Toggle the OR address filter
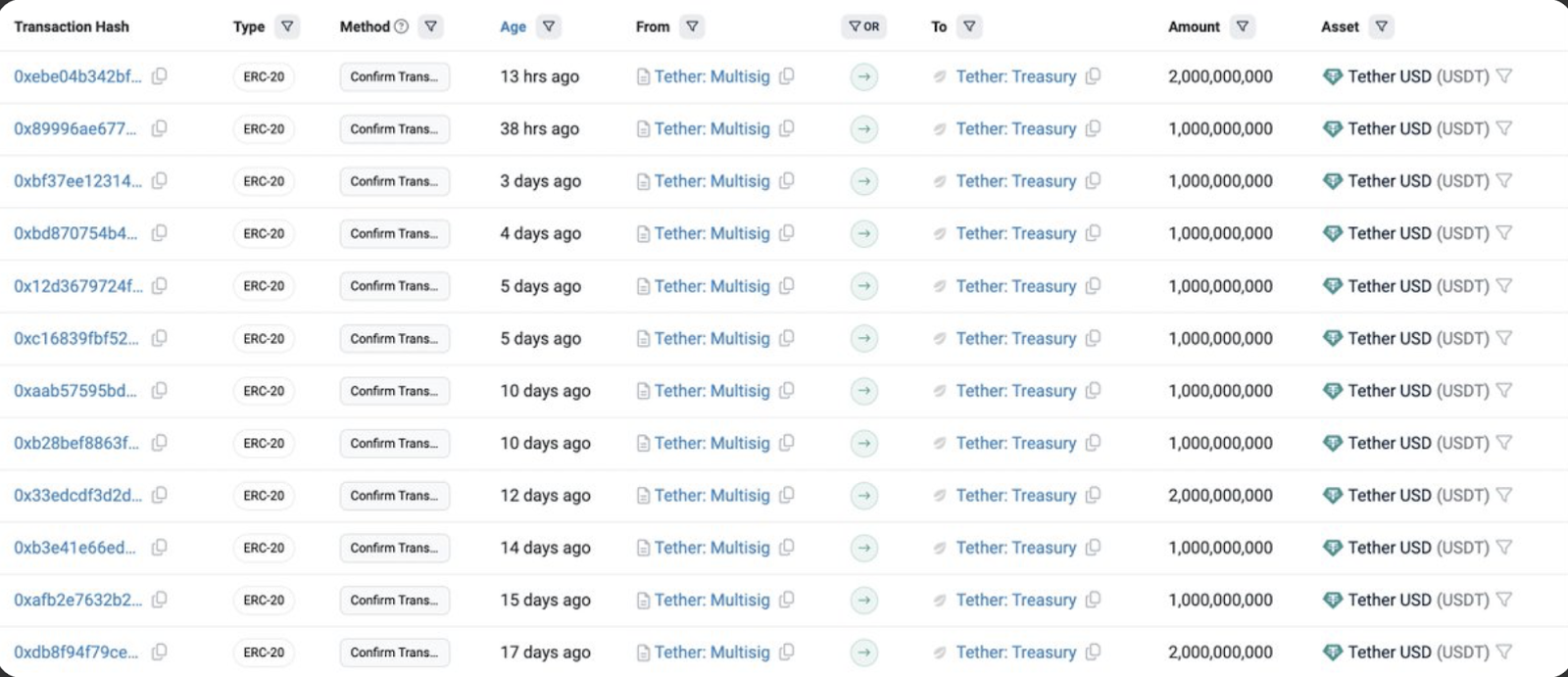The height and width of the screenshot is (677, 1568). pyautogui.click(x=863, y=26)
